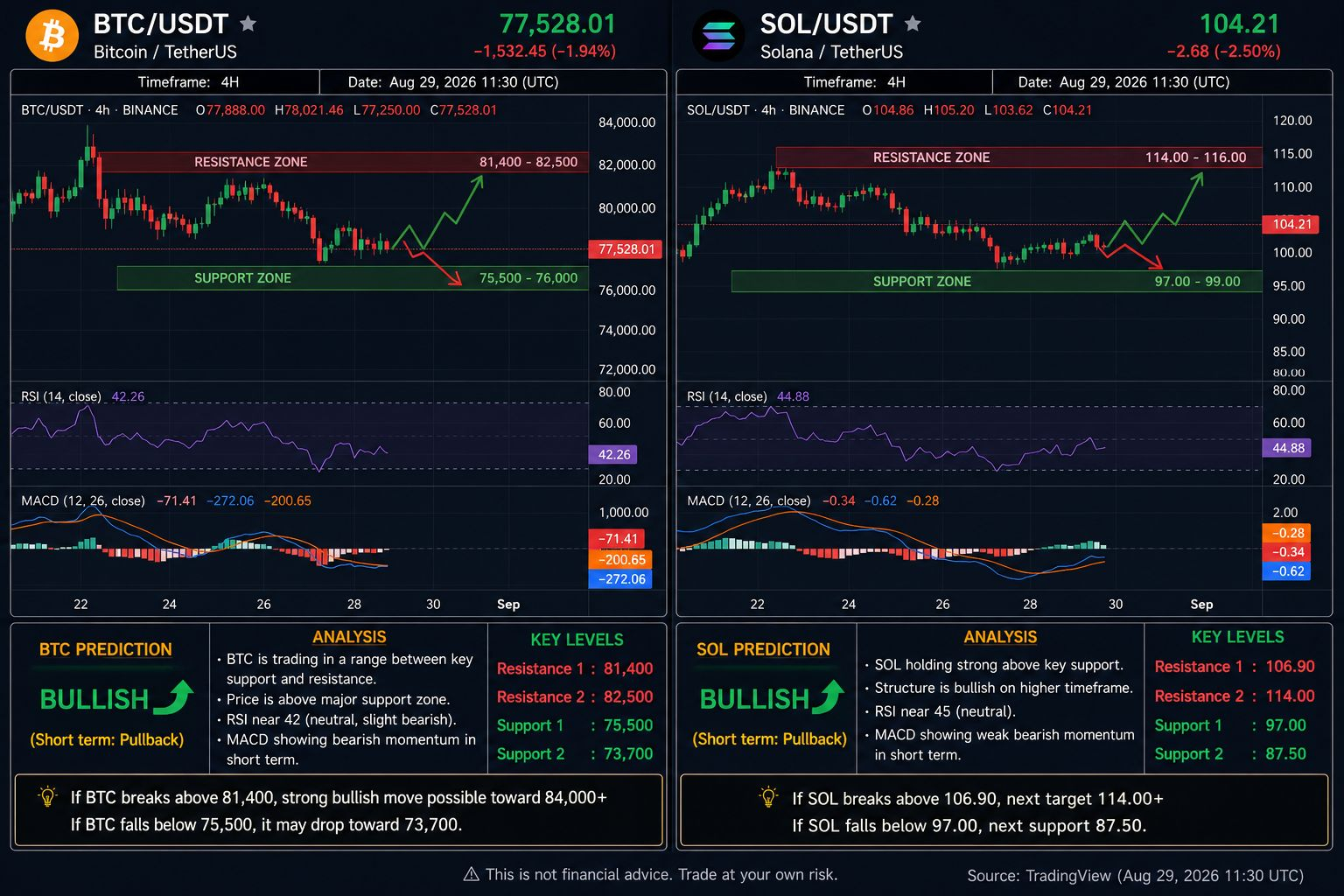Select Support 2 : 73,700 row
The image size is (1344, 896).
click(575, 754)
